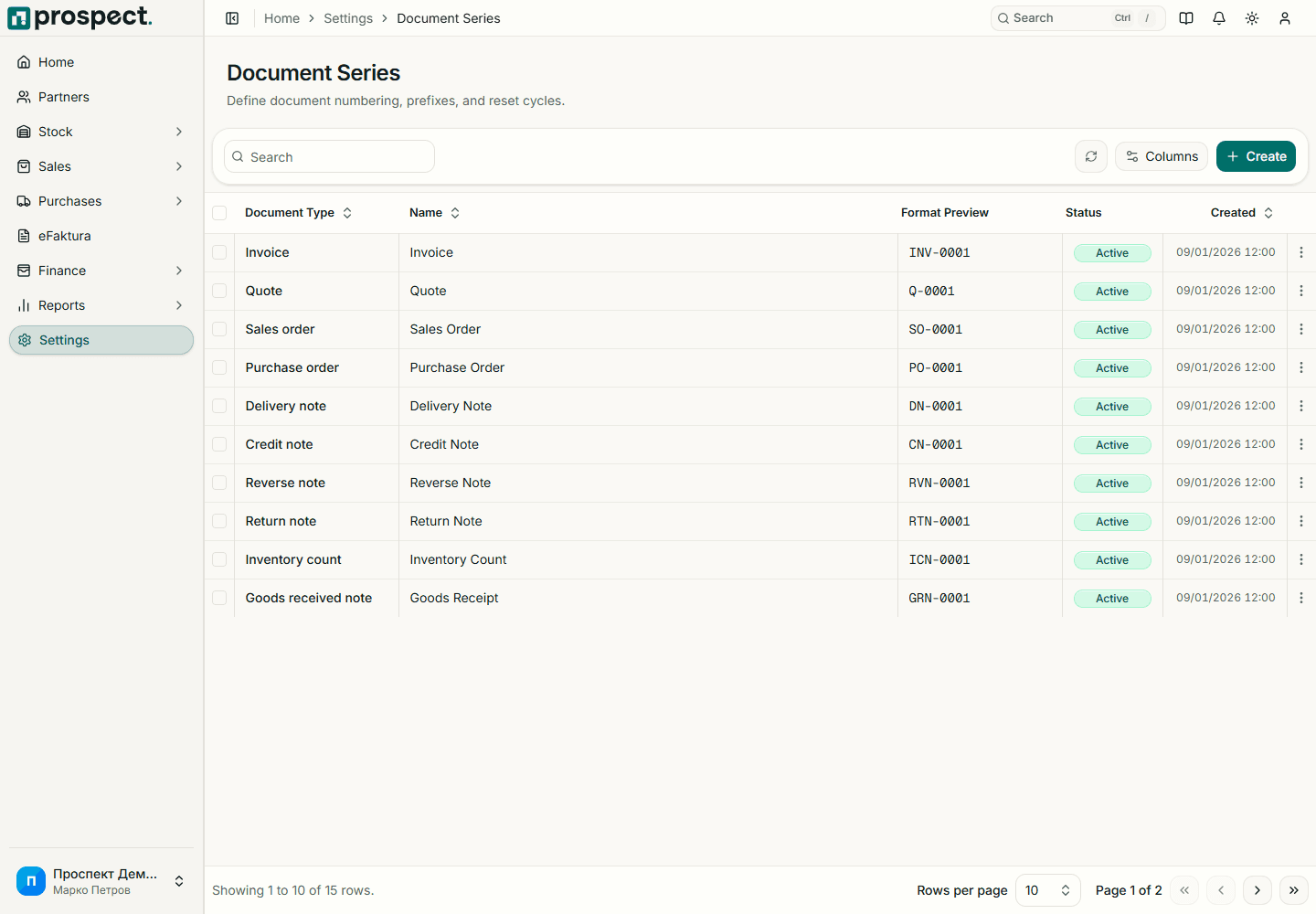Go to Settings breadcrumb link

click(x=348, y=18)
